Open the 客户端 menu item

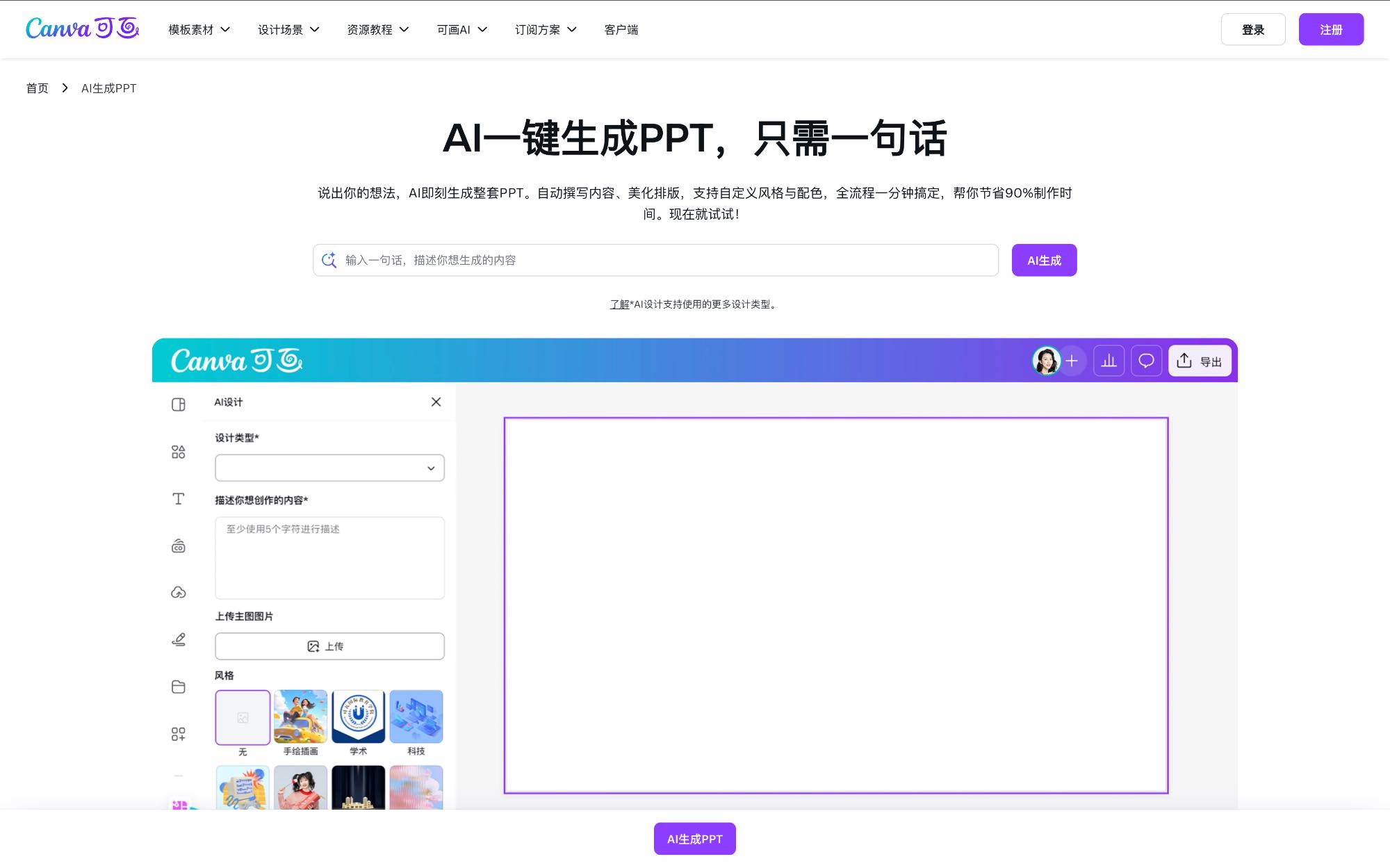point(621,30)
